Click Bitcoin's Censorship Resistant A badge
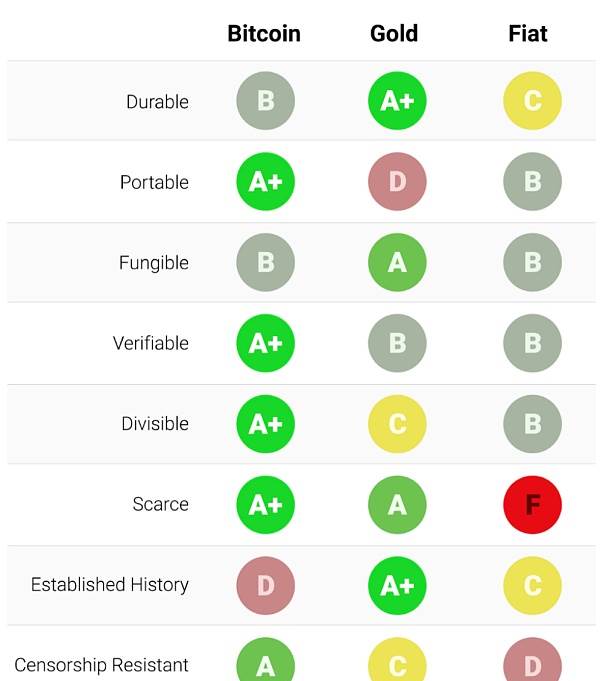 (x=265, y=659)
